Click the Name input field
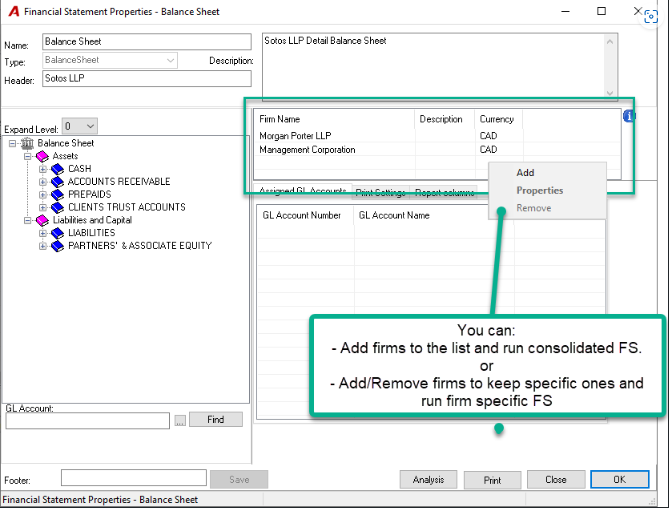The image size is (669, 508). (x=147, y=42)
